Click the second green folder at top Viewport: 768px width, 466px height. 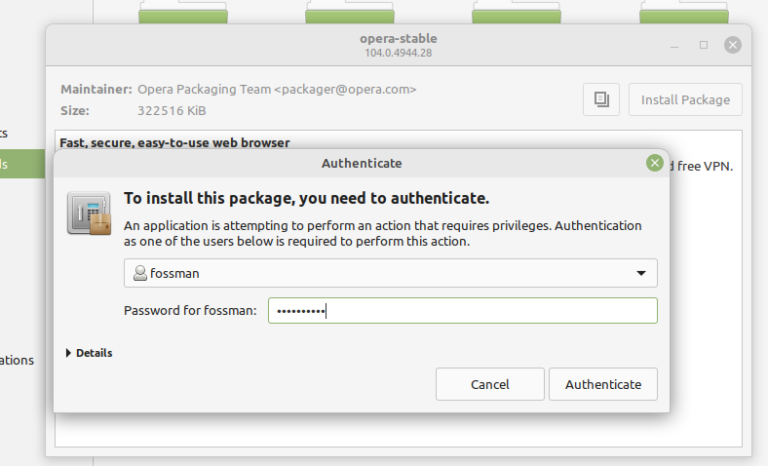tap(348, 14)
